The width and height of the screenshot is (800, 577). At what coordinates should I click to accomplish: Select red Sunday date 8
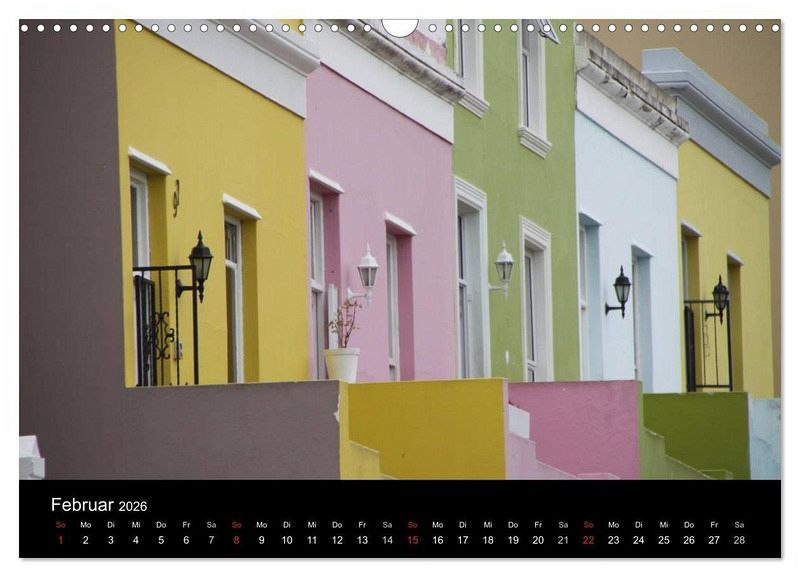(236, 540)
